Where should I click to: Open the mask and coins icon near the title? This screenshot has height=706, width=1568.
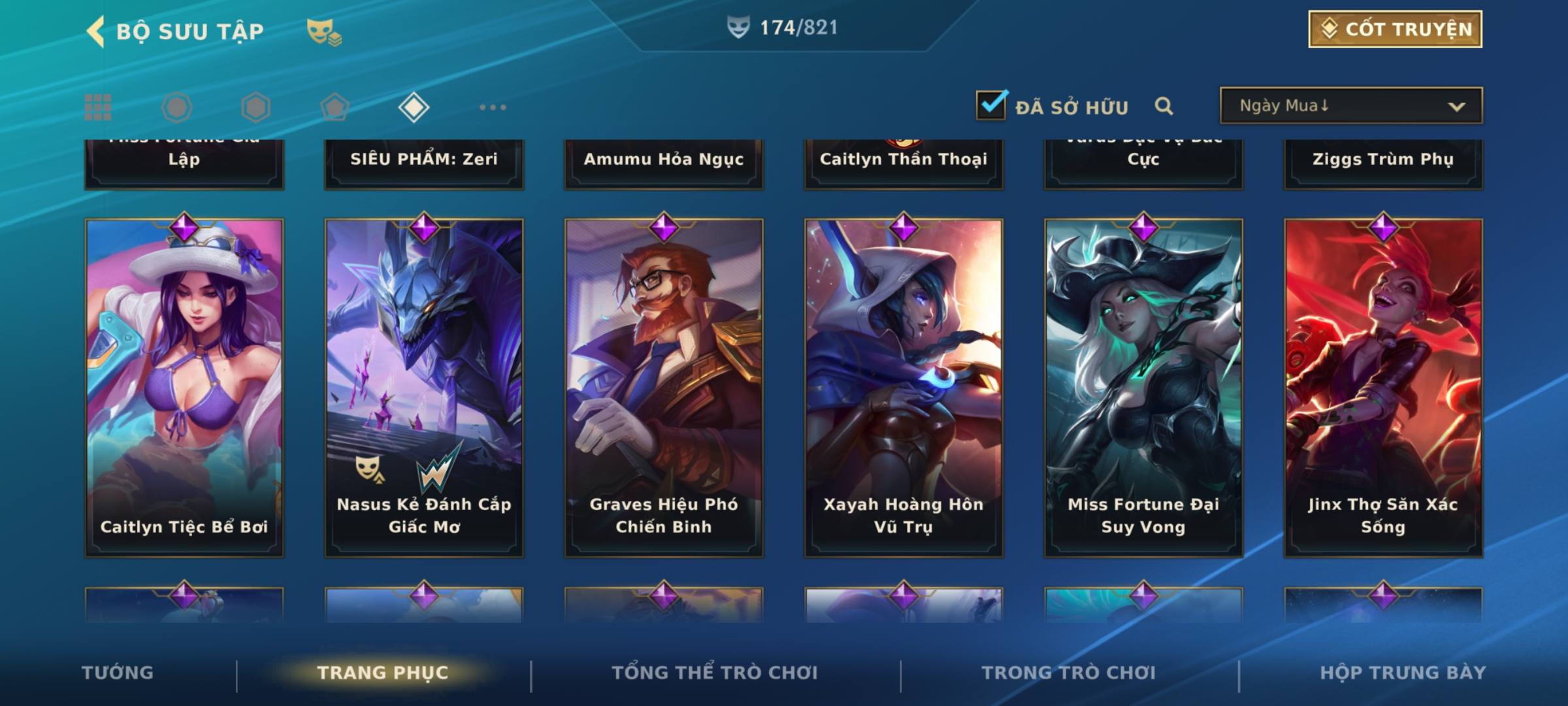[x=324, y=31]
